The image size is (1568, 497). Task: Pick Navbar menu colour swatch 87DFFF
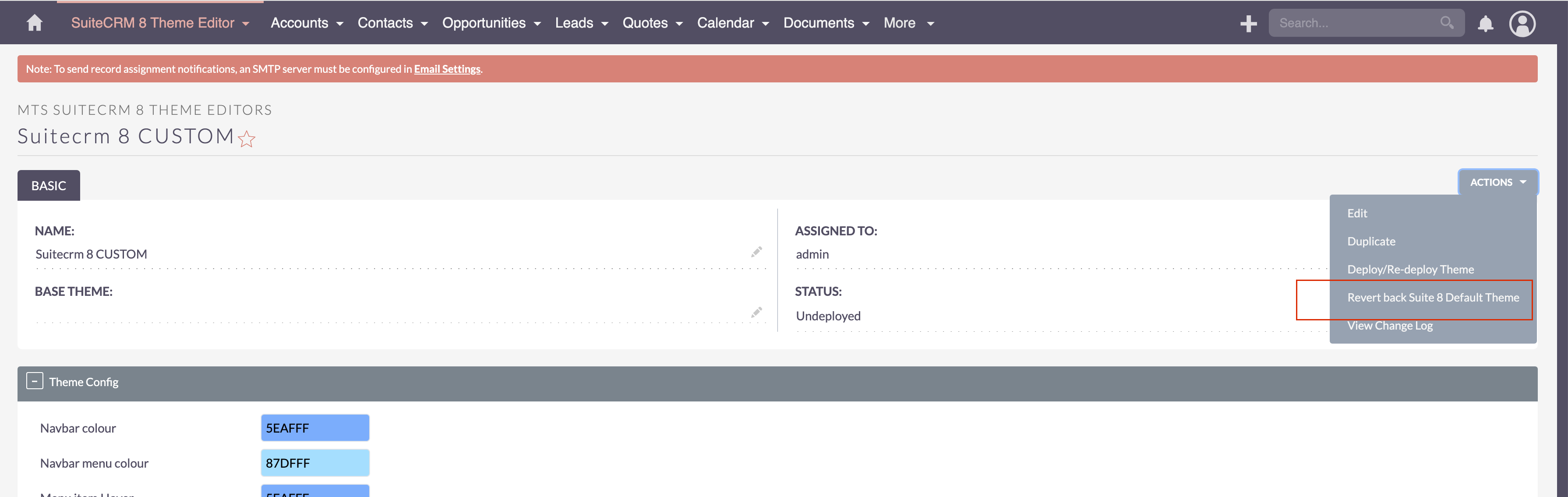point(315,463)
